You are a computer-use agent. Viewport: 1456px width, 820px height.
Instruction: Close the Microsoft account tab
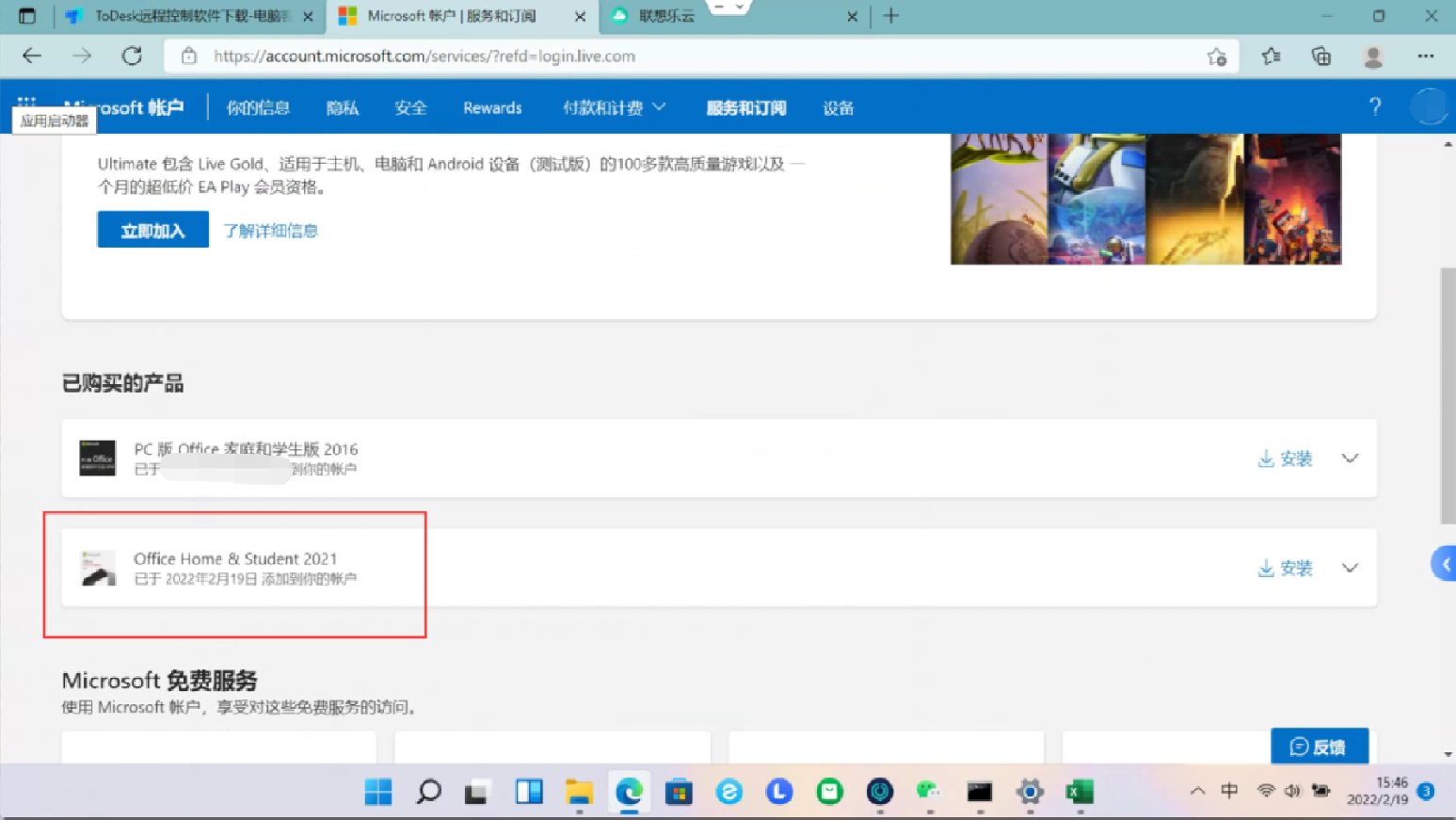pyautogui.click(x=580, y=17)
